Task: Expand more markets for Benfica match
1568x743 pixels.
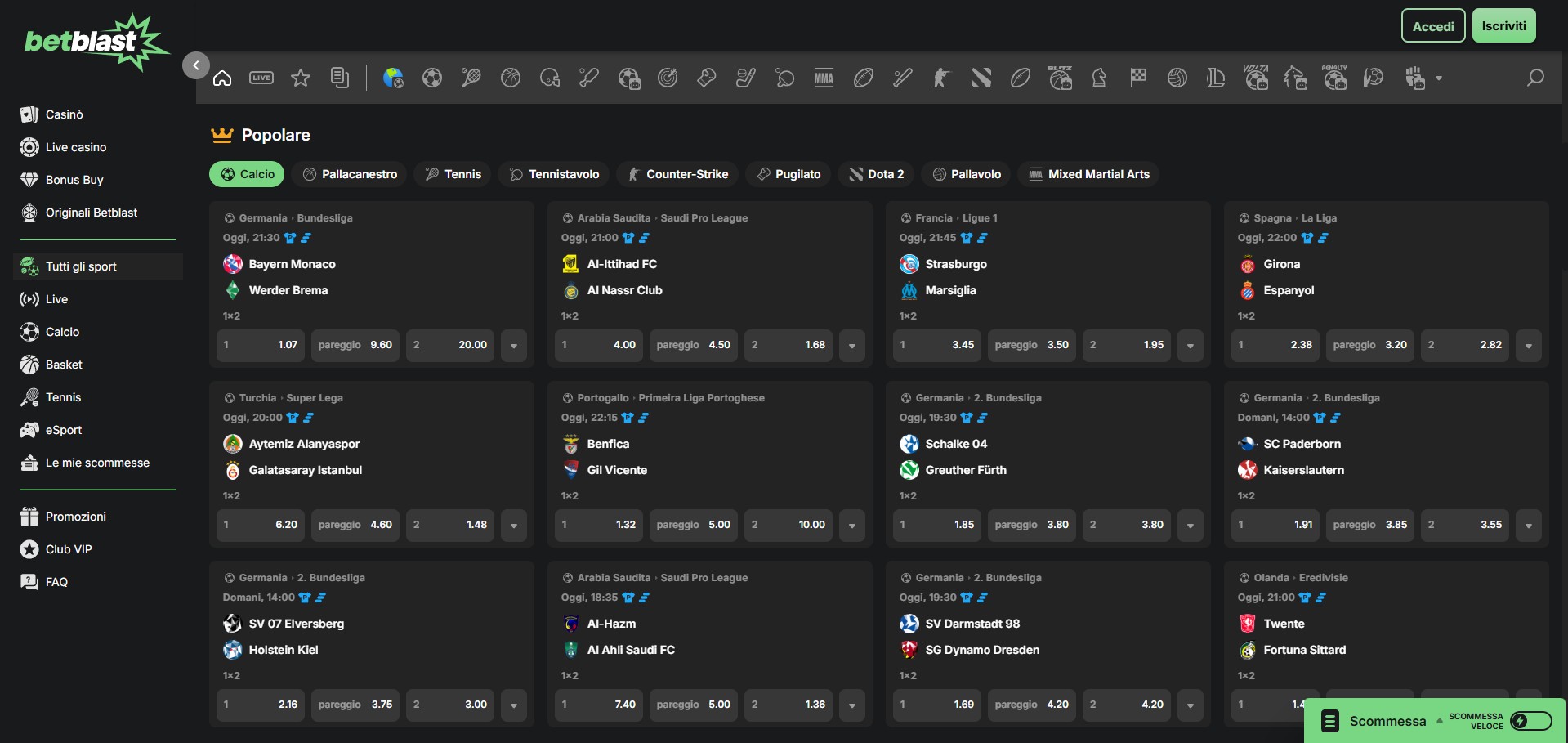Action: (852, 526)
